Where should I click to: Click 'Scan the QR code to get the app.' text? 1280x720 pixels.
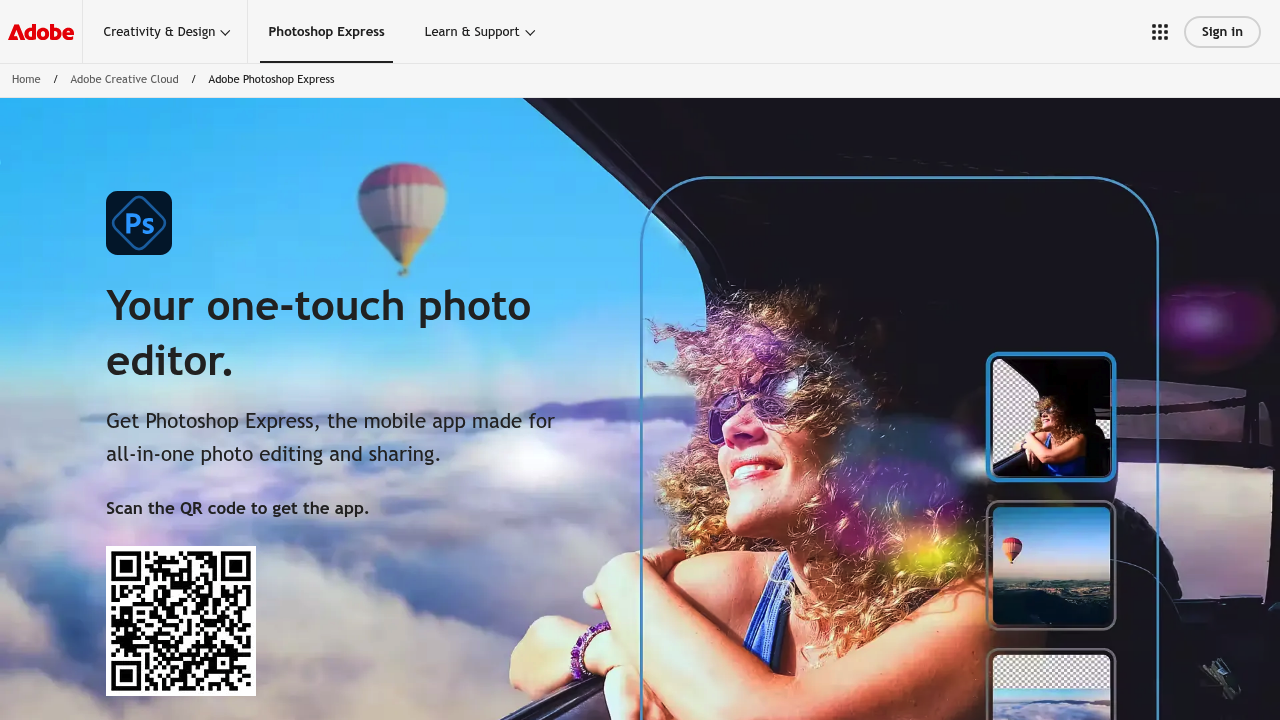[237, 508]
